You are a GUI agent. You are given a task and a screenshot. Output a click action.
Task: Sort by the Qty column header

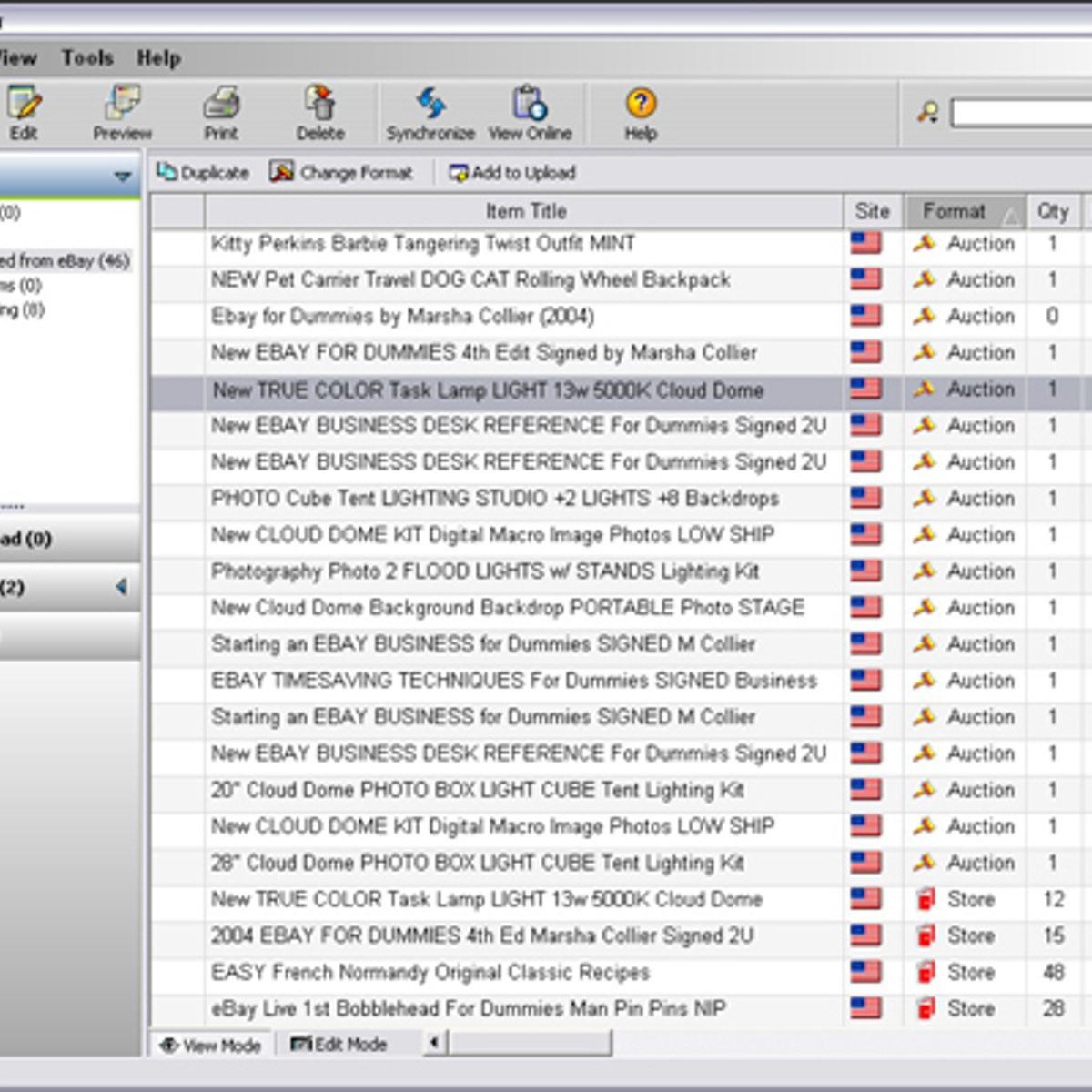coord(1053,211)
